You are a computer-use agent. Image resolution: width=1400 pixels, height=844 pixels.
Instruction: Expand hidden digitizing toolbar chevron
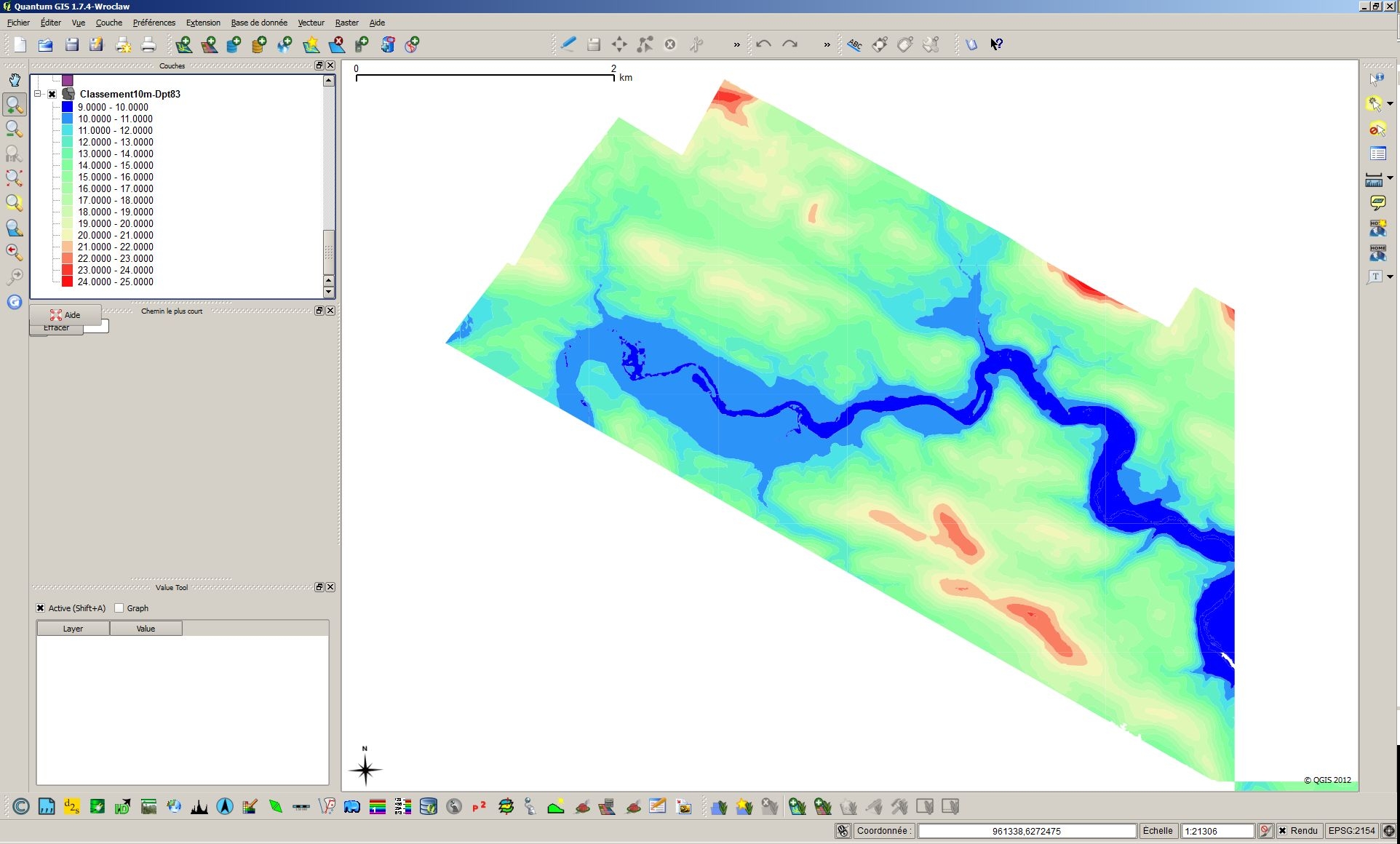[737, 45]
